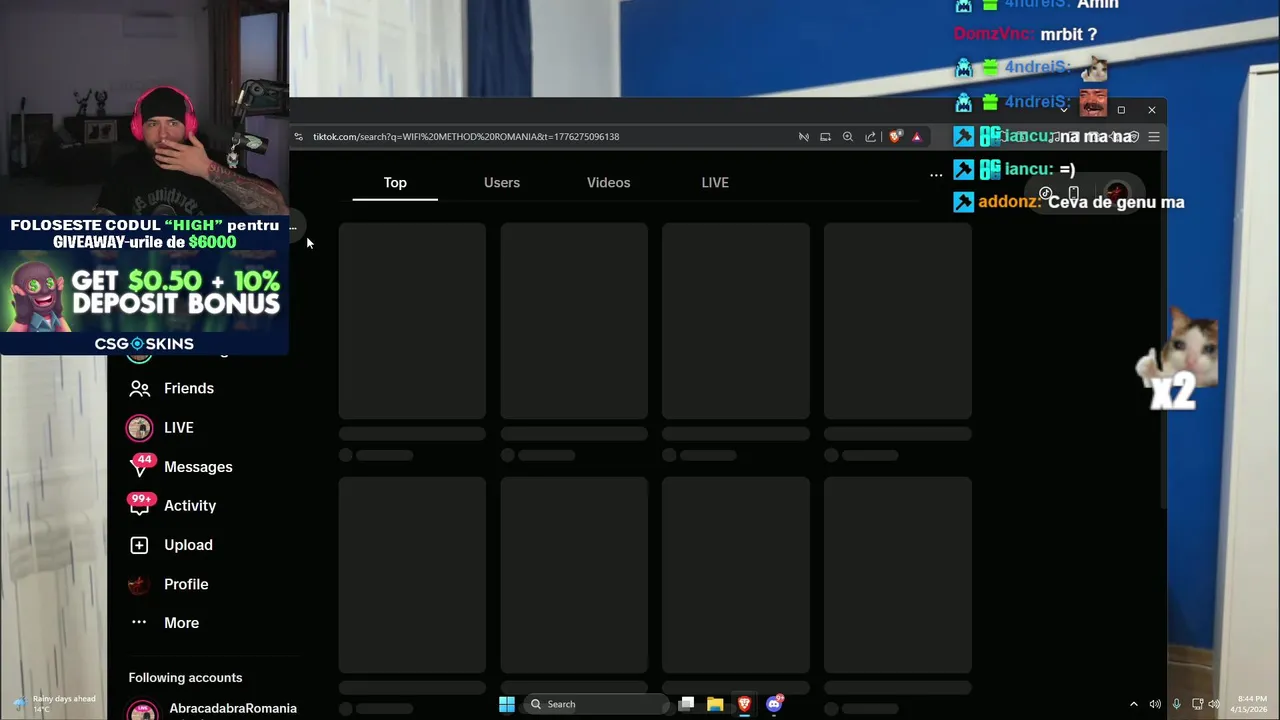The image size is (1280, 720).
Task: Open Brave Shields lion icon
Action: pos(895,136)
